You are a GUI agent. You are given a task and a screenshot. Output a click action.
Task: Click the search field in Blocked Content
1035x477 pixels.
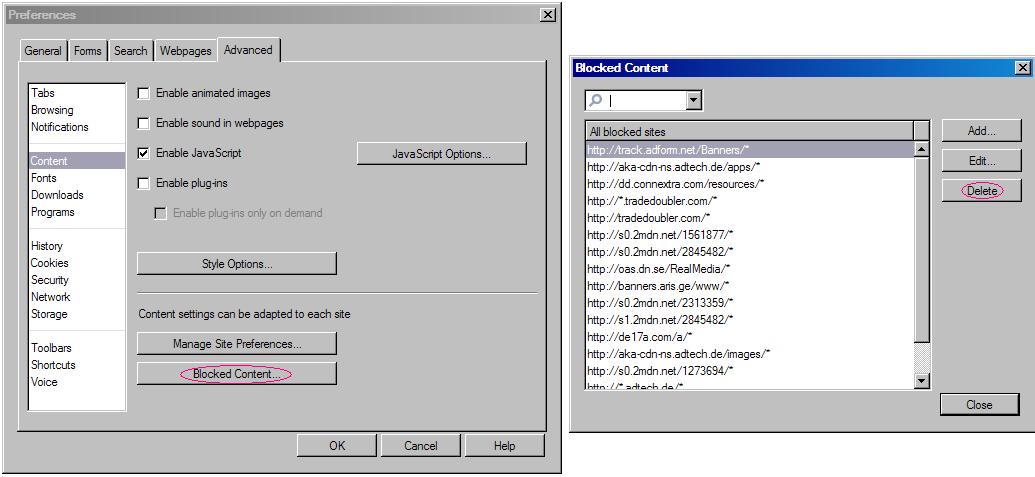pyautogui.click(x=646, y=100)
